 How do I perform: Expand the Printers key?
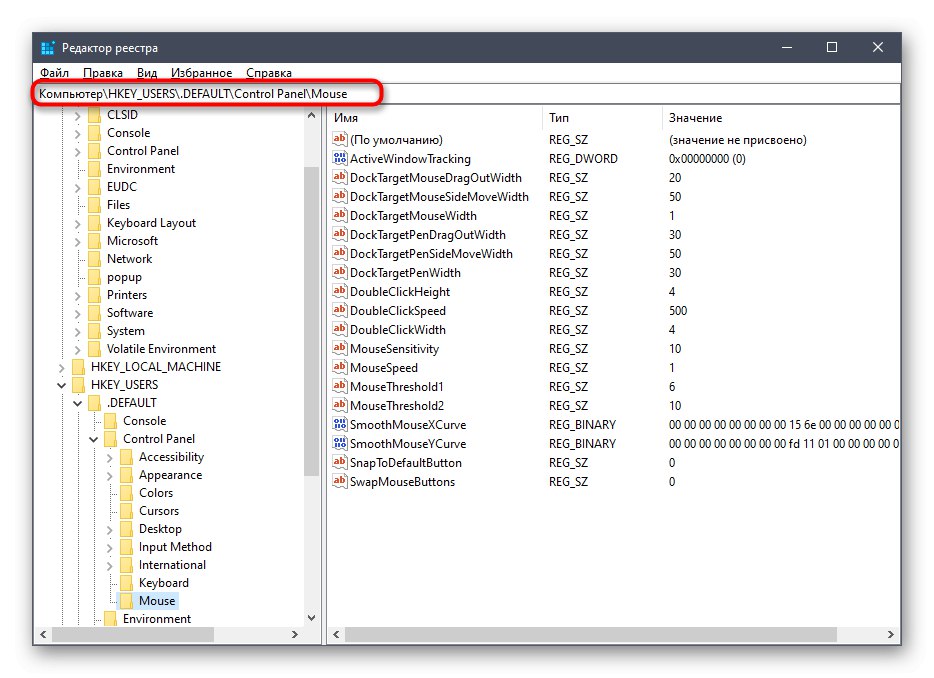pyautogui.click(x=77, y=296)
